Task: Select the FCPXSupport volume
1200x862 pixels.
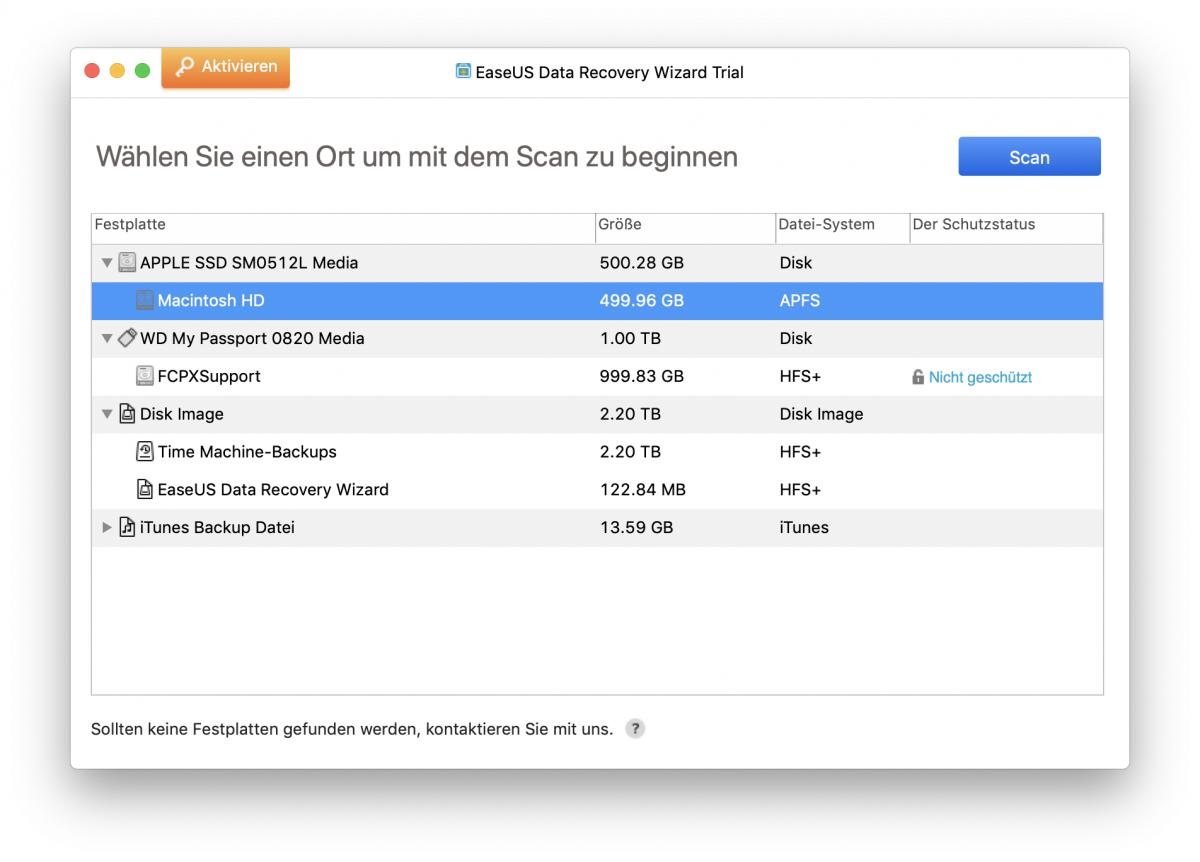Action: point(597,377)
